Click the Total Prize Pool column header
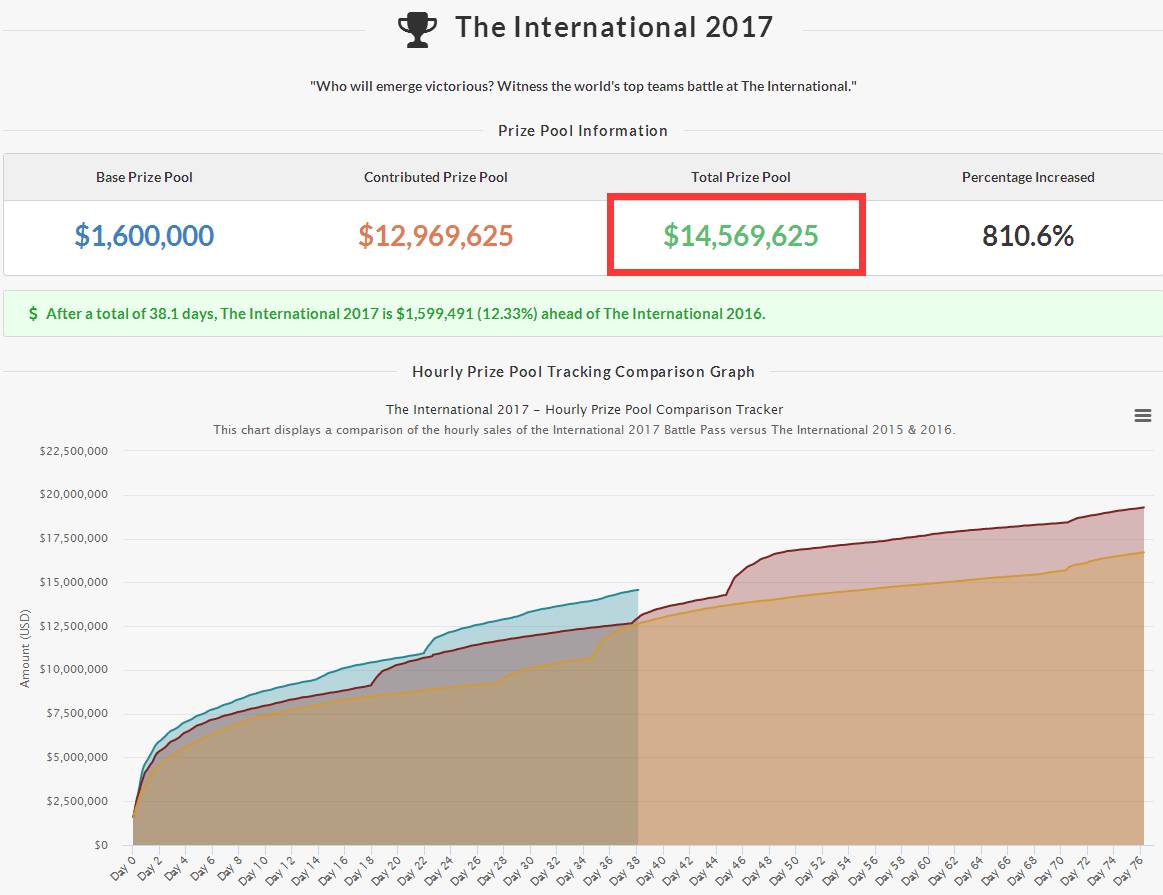This screenshot has height=895, width=1163. pyautogui.click(x=740, y=177)
